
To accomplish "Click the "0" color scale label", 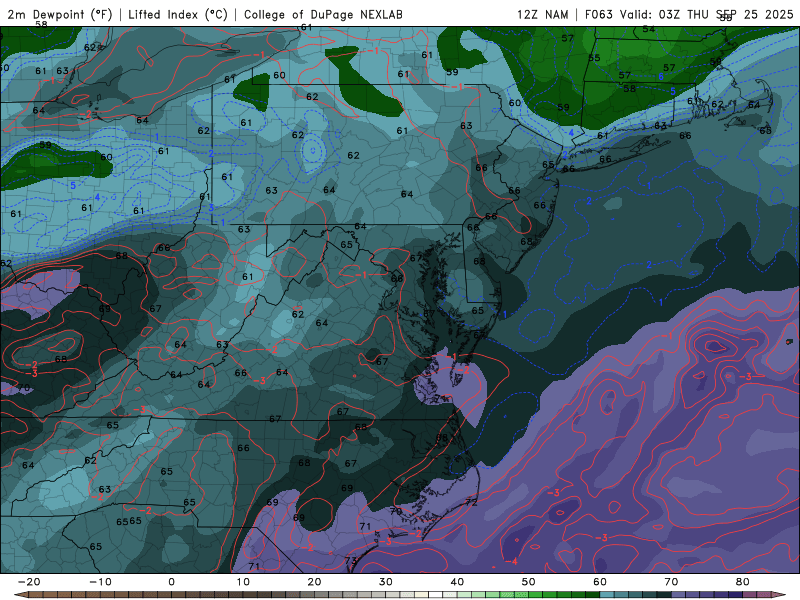I will [171, 582].
